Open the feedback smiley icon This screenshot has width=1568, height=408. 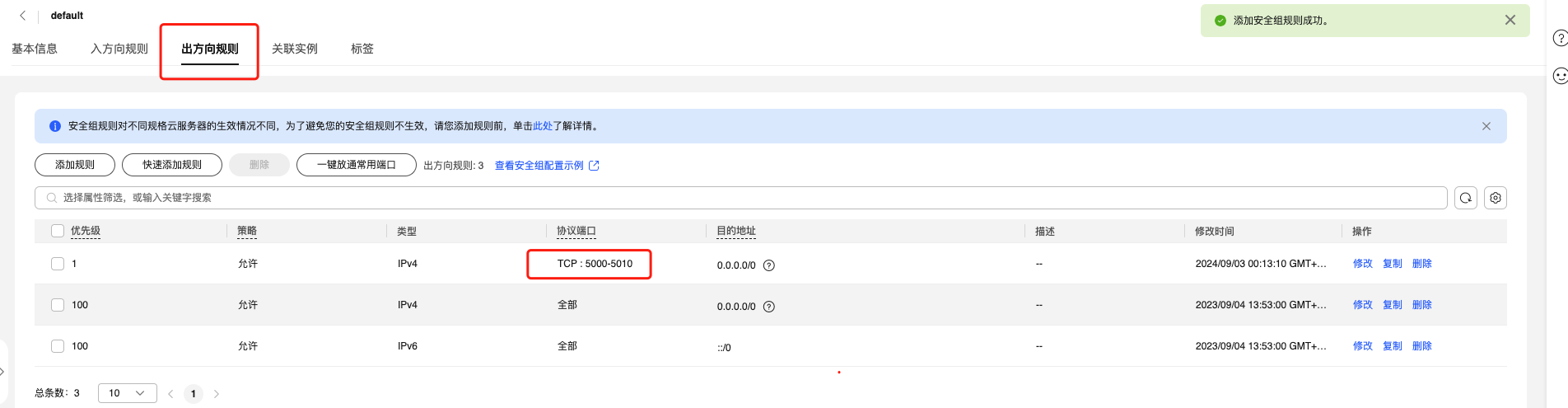coord(1559,76)
